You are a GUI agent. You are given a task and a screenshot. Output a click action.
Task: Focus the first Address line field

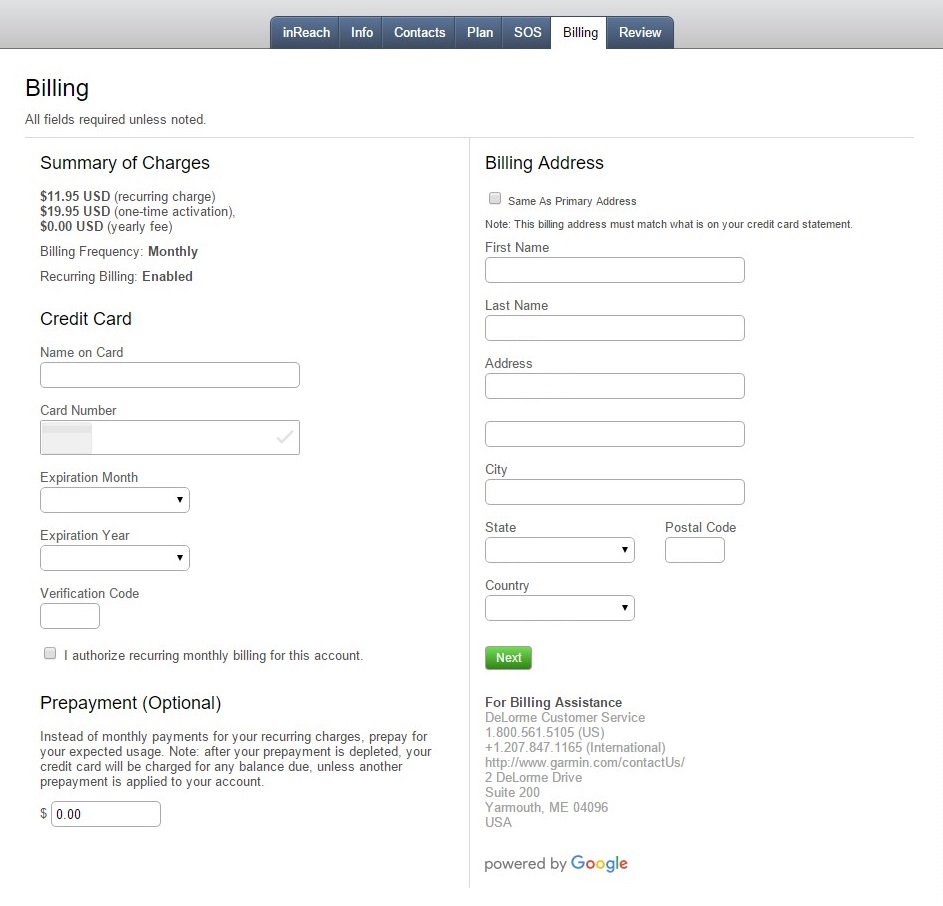click(615, 386)
